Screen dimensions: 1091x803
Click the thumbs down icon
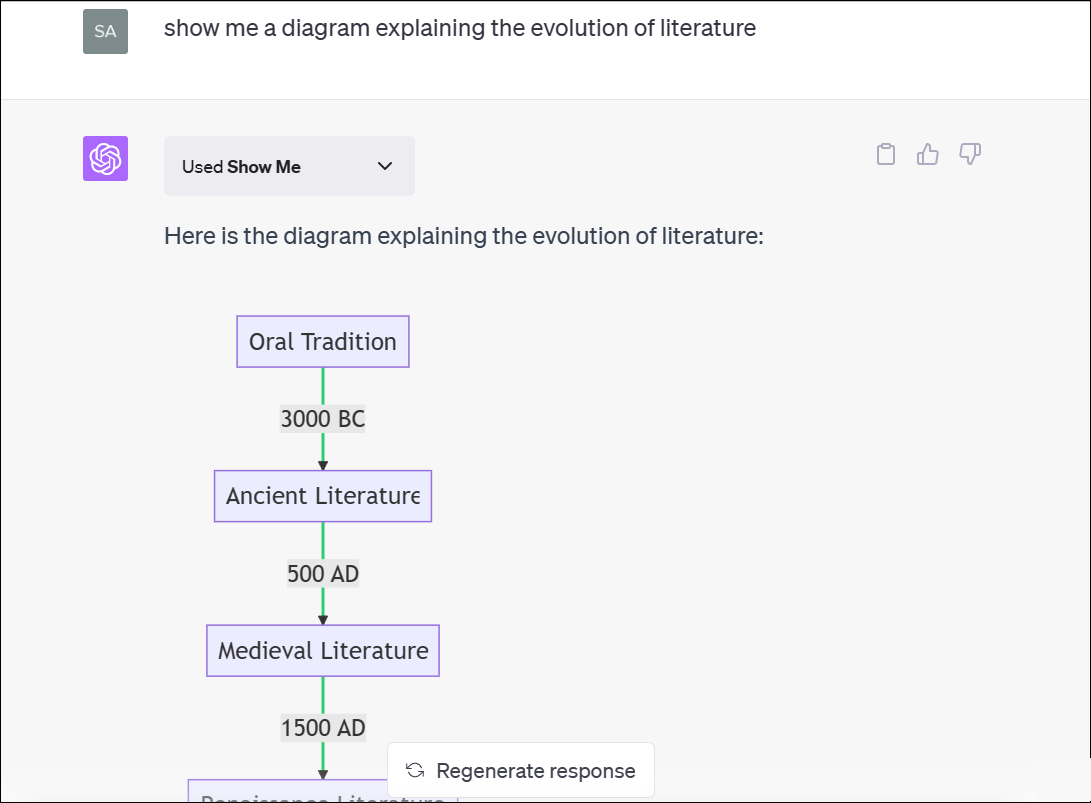click(x=970, y=154)
